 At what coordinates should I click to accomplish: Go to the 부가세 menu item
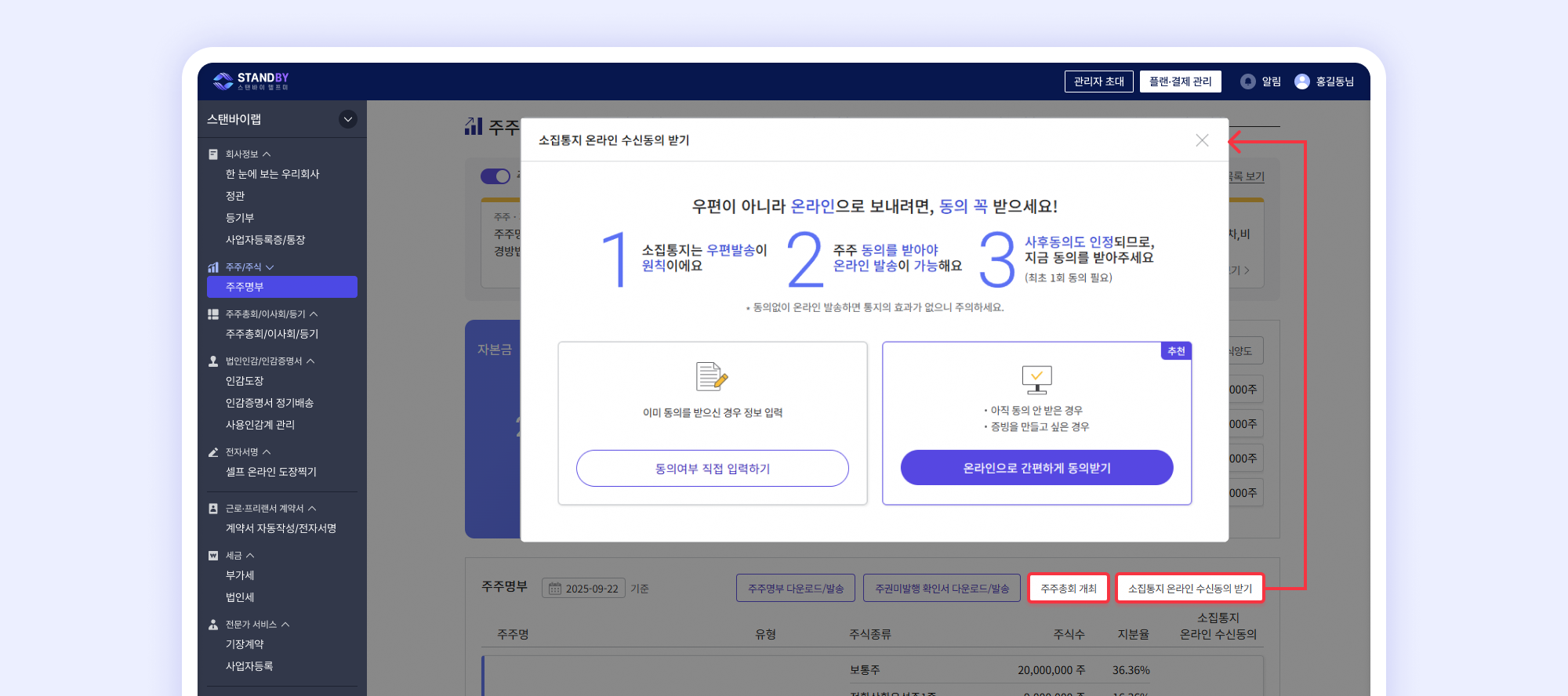(x=240, y=575)
